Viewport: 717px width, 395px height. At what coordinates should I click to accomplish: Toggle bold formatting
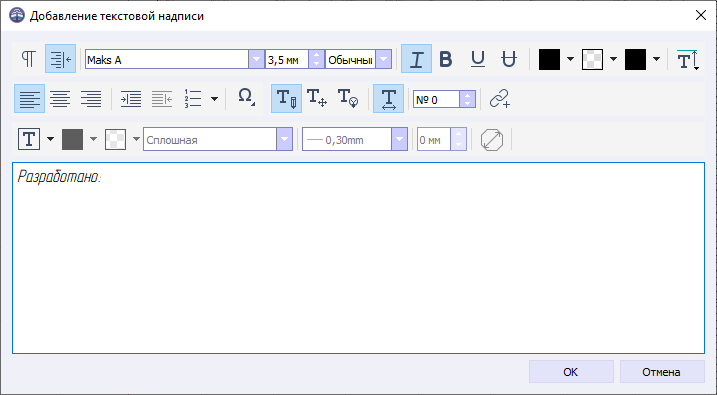point(446,59)
